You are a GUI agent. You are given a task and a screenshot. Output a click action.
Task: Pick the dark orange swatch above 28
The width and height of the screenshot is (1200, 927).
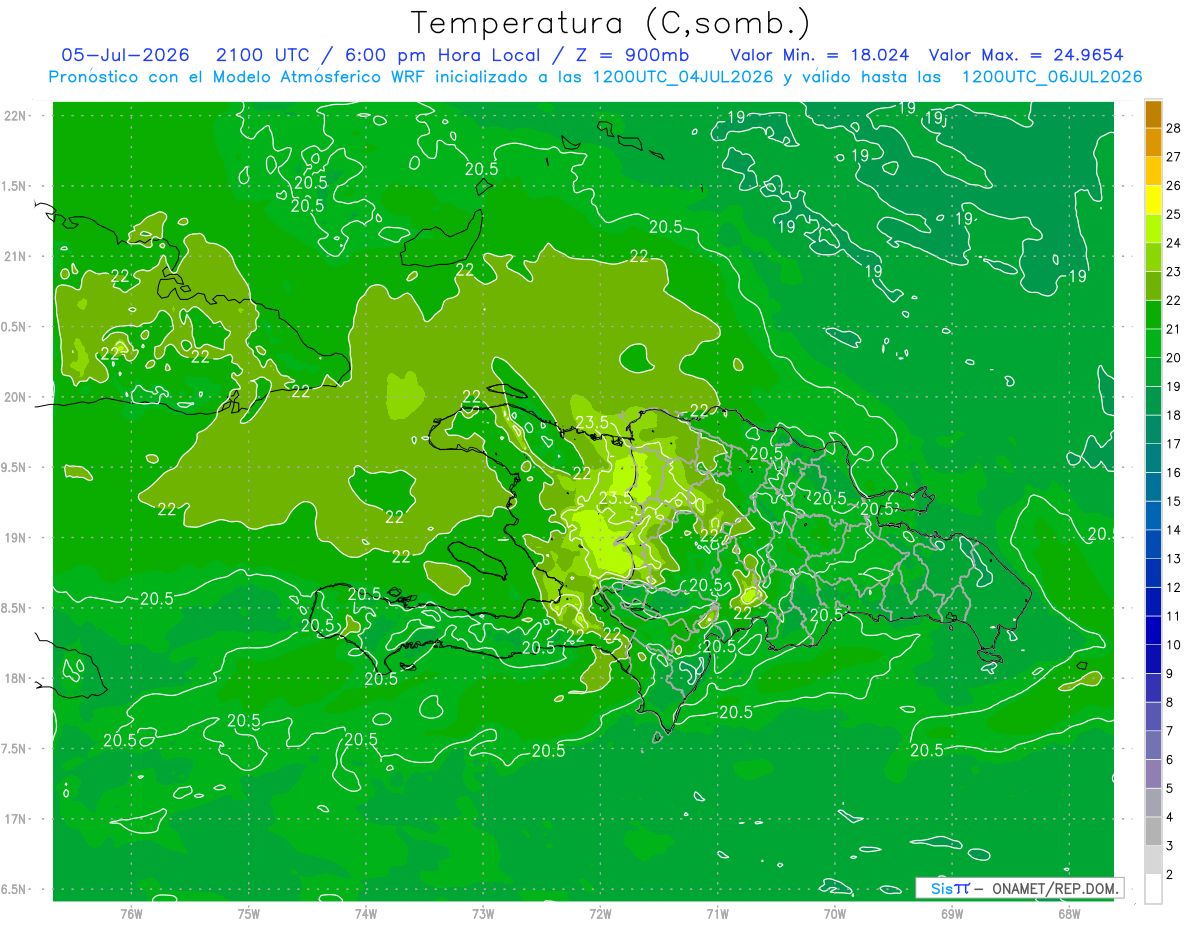(x=1153, y=114)
